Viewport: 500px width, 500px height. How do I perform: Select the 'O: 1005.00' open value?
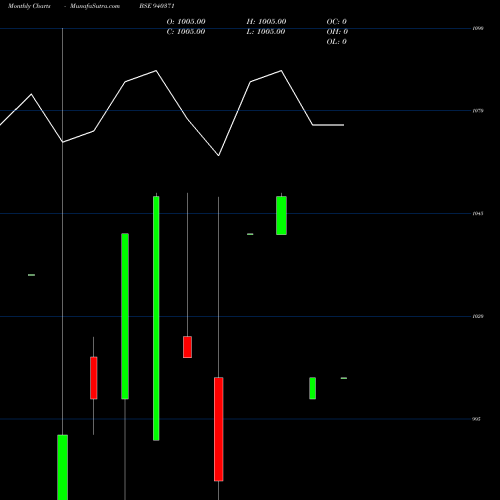point(186,22)
